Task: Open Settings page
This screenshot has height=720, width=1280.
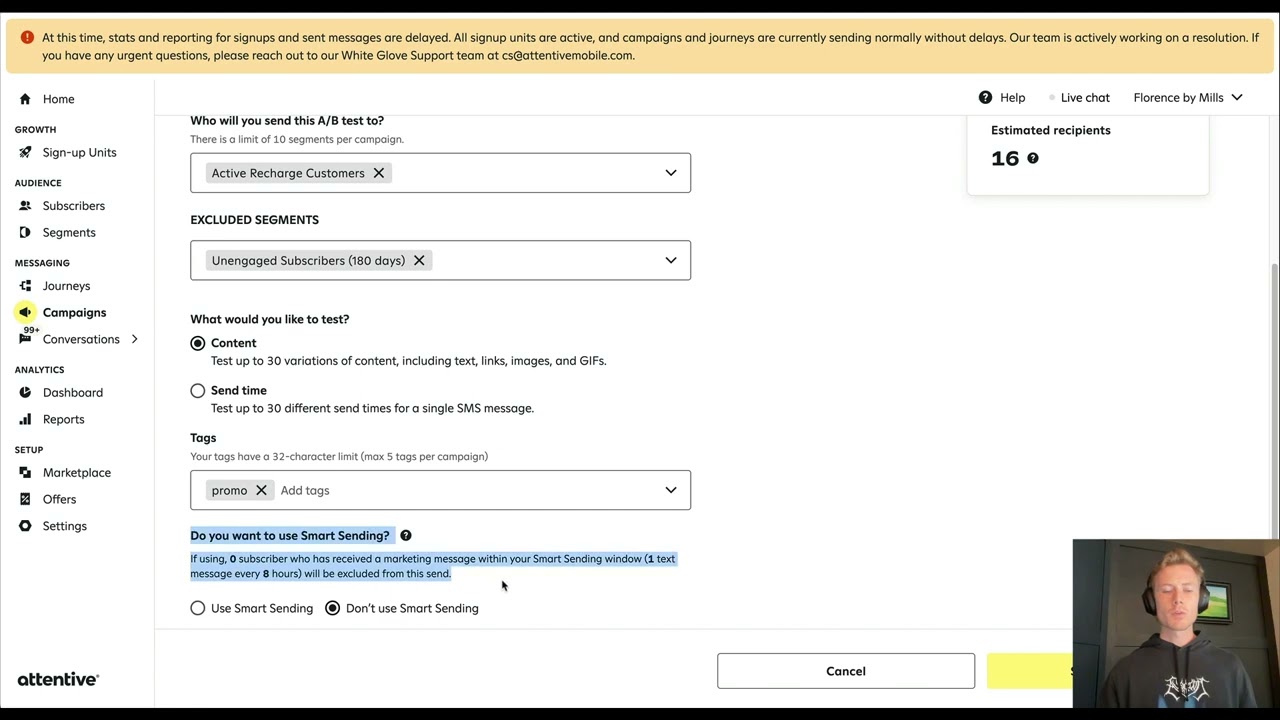Action: (x=65, y=526)
